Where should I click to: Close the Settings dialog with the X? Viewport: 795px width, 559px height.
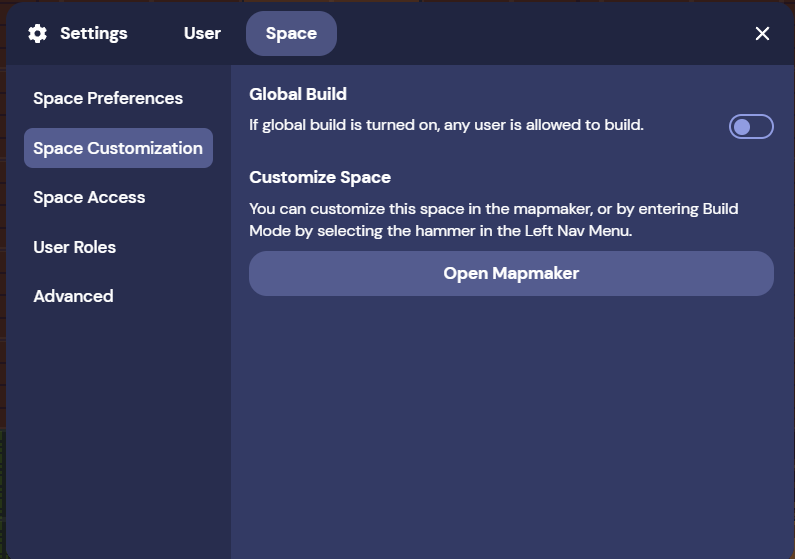click(x=762, y=33)
